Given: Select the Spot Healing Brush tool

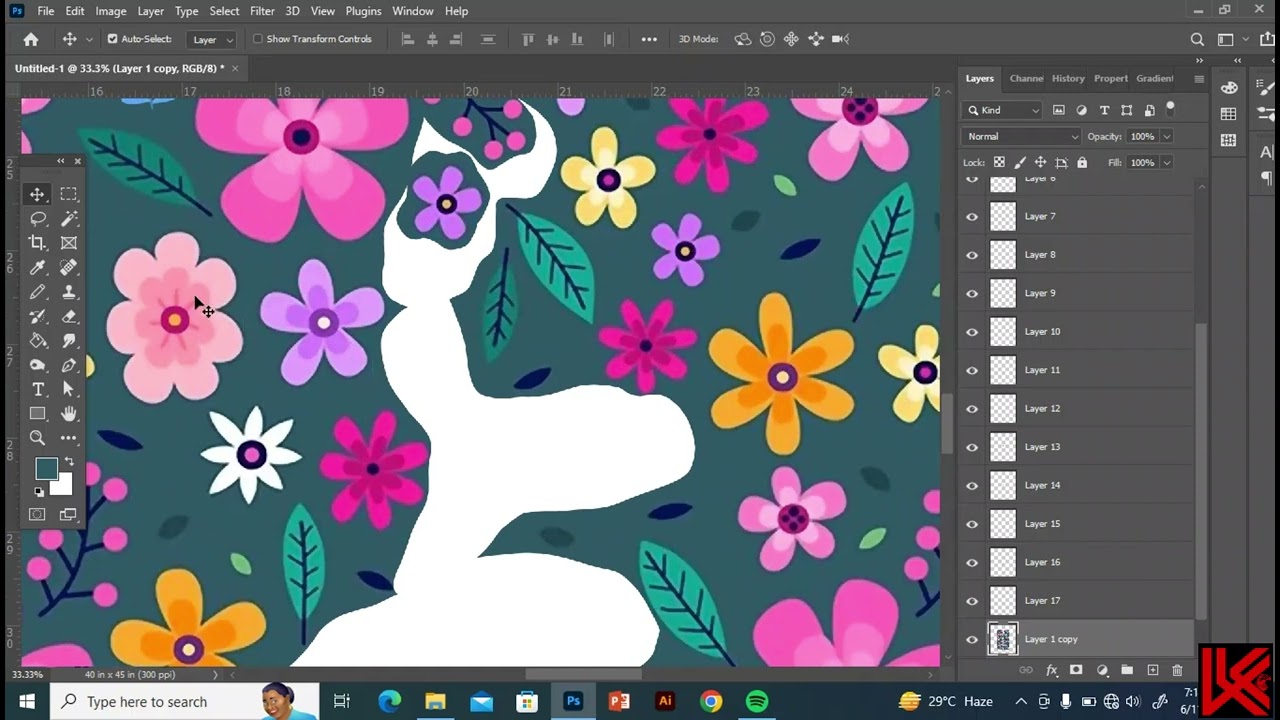Looking at the screenshot, I should click(69, 267).
